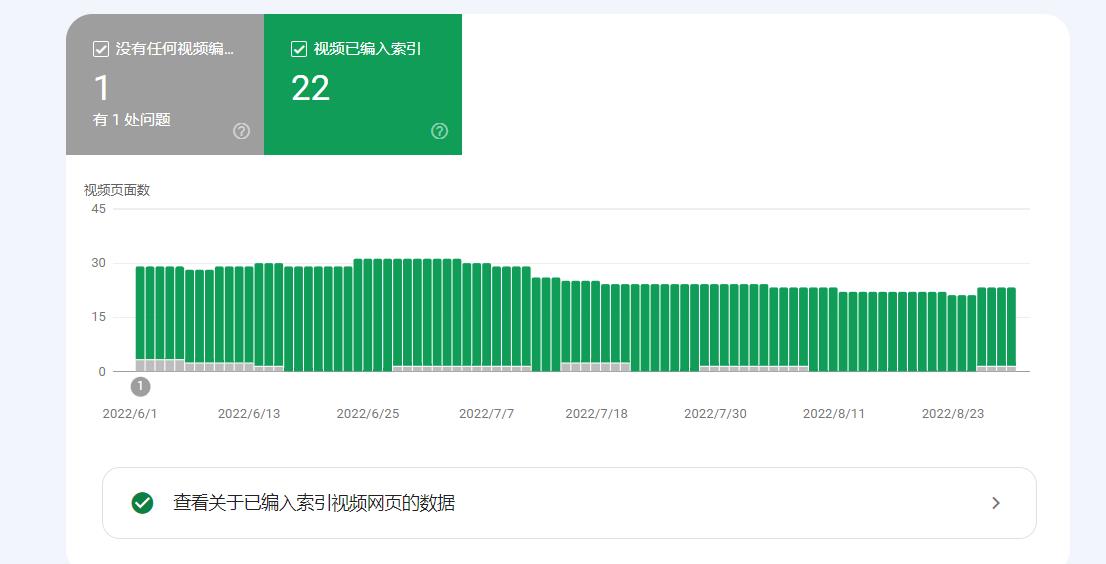1106x564 pixels.
Task: Click the 2022/6/13 date label
Action: click(249, 414)
